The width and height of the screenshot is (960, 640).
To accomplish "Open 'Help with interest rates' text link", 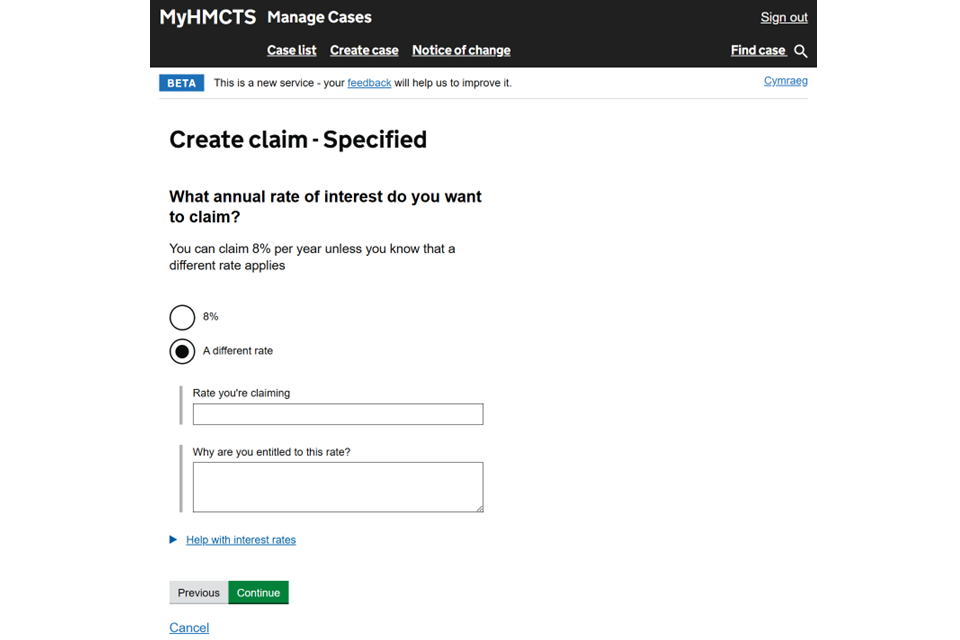I will (x=241, y=540).
